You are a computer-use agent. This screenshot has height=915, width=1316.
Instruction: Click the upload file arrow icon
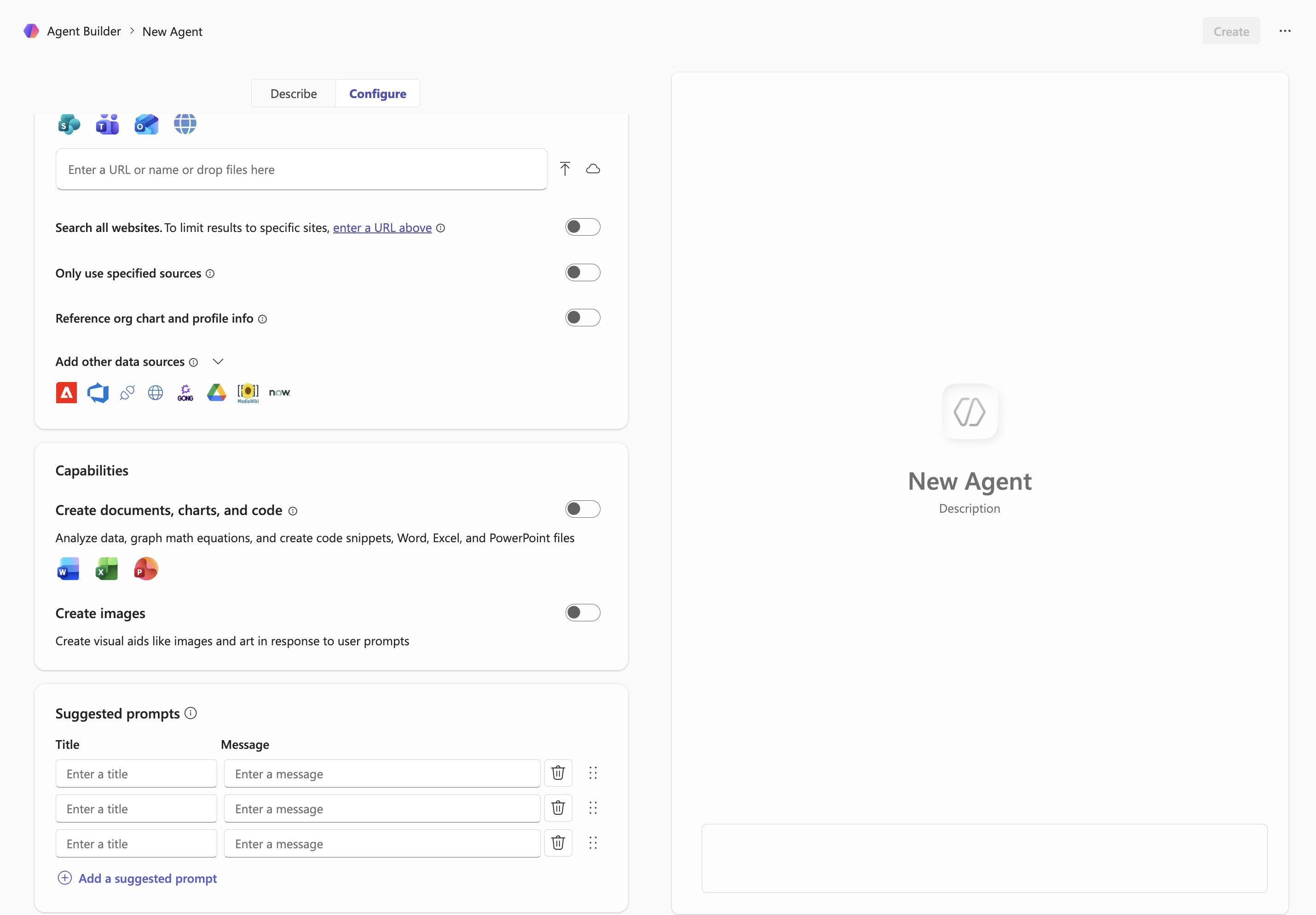565,168
